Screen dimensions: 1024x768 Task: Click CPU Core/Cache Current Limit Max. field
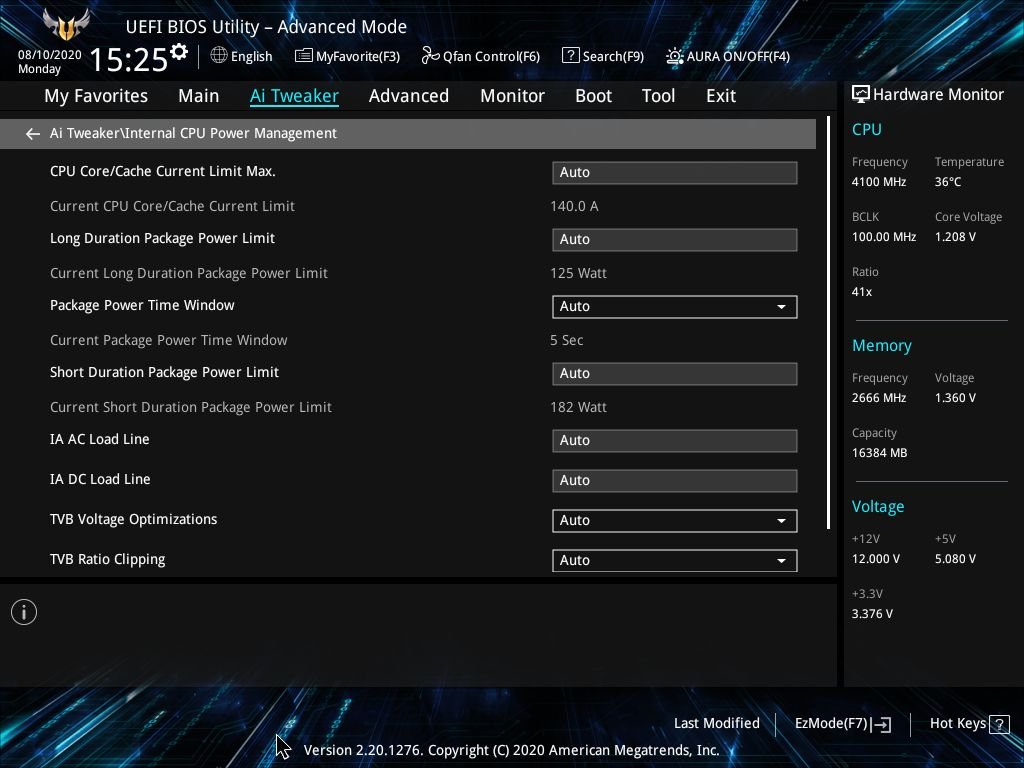coord(675,172)
